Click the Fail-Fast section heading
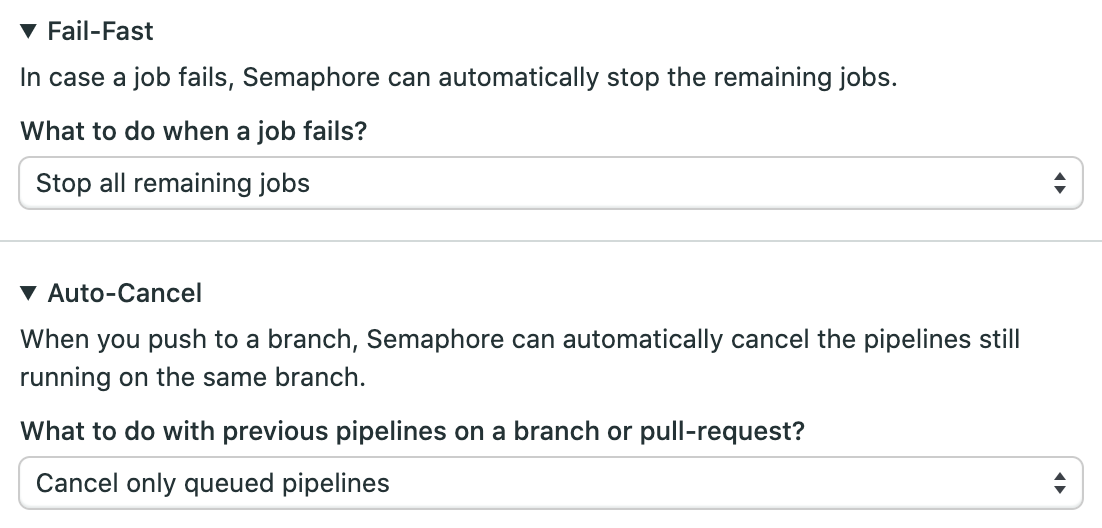Screen dimensions: 1102x528 coord(100,32)
